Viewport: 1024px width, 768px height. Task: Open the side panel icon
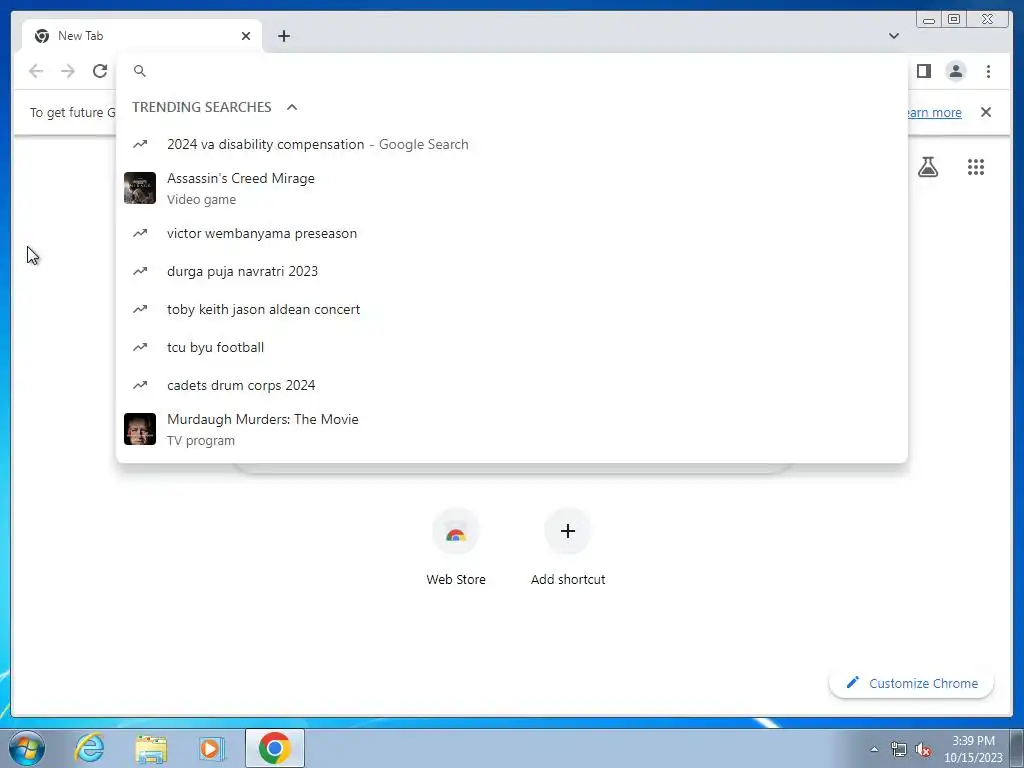tap(923, 71)
